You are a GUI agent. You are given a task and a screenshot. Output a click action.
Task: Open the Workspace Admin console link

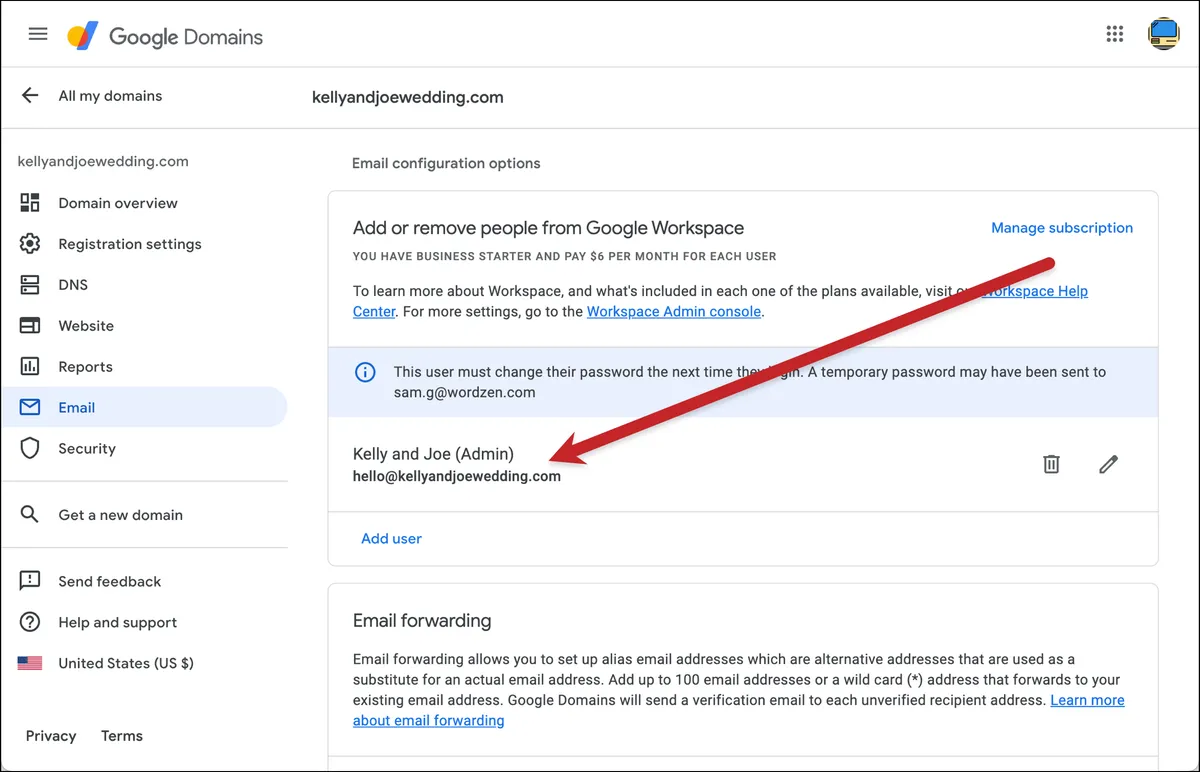(x=674, y=311)
